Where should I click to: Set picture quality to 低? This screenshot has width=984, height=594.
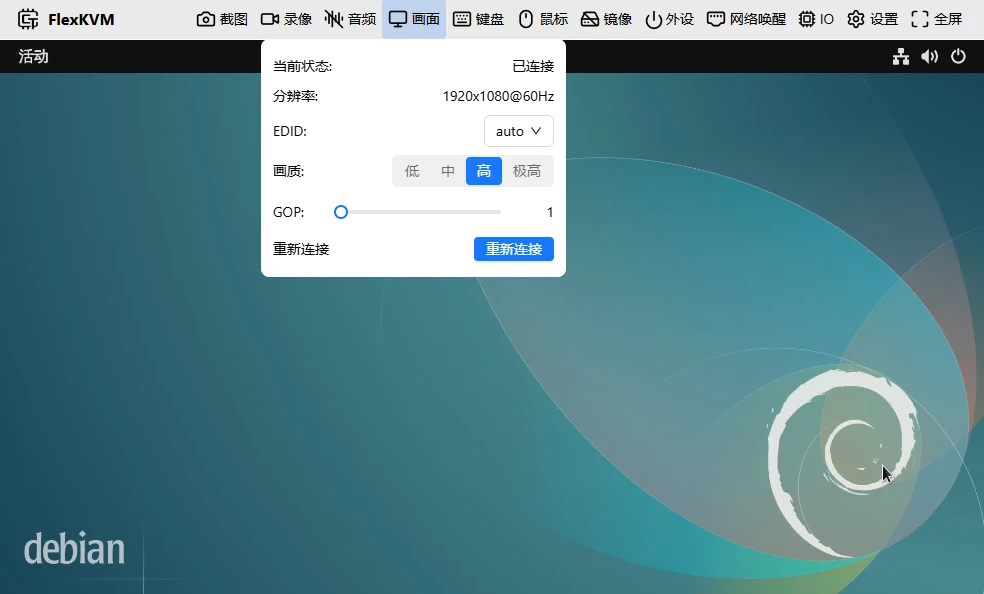pyautogui.click(x=412, y=171)
